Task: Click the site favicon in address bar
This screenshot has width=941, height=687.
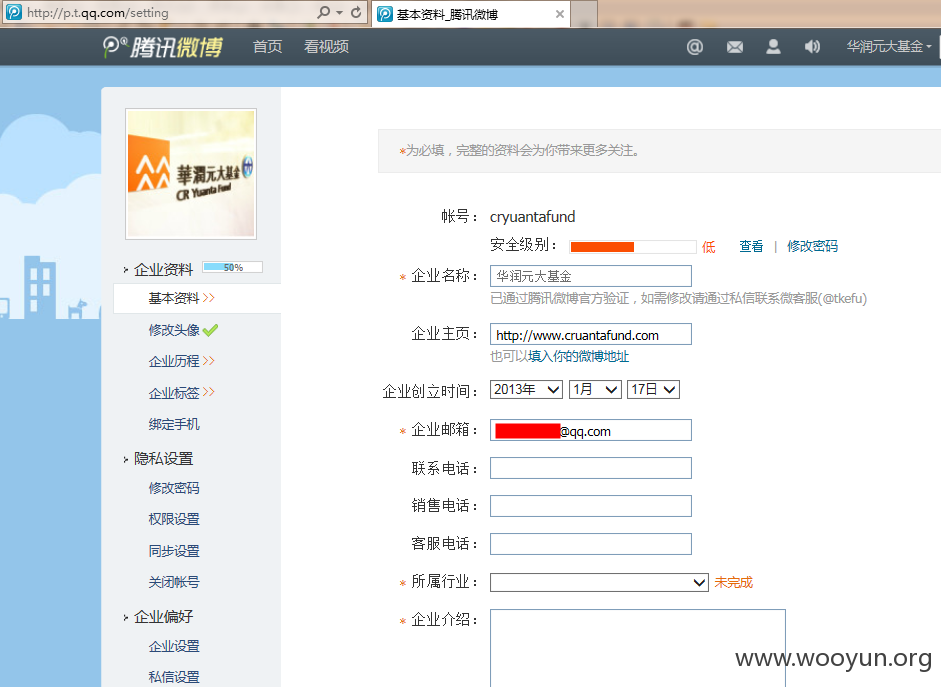Action: pos(14,12)
